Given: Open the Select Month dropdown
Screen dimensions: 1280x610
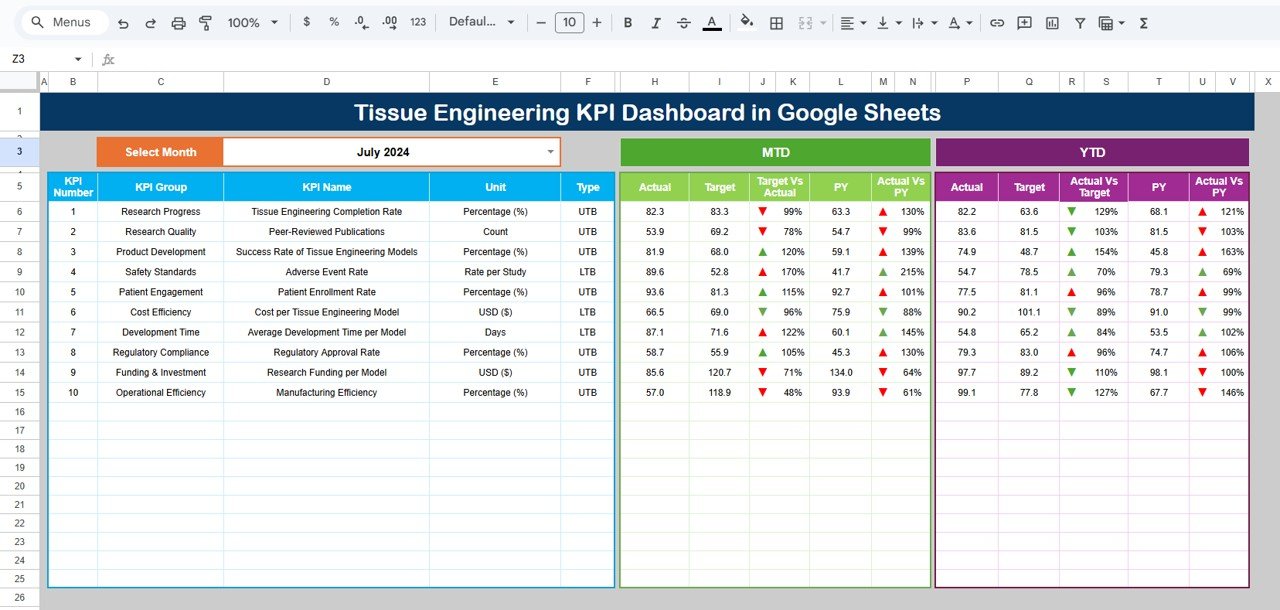Looking at the screenshot, I should point(549,151).
